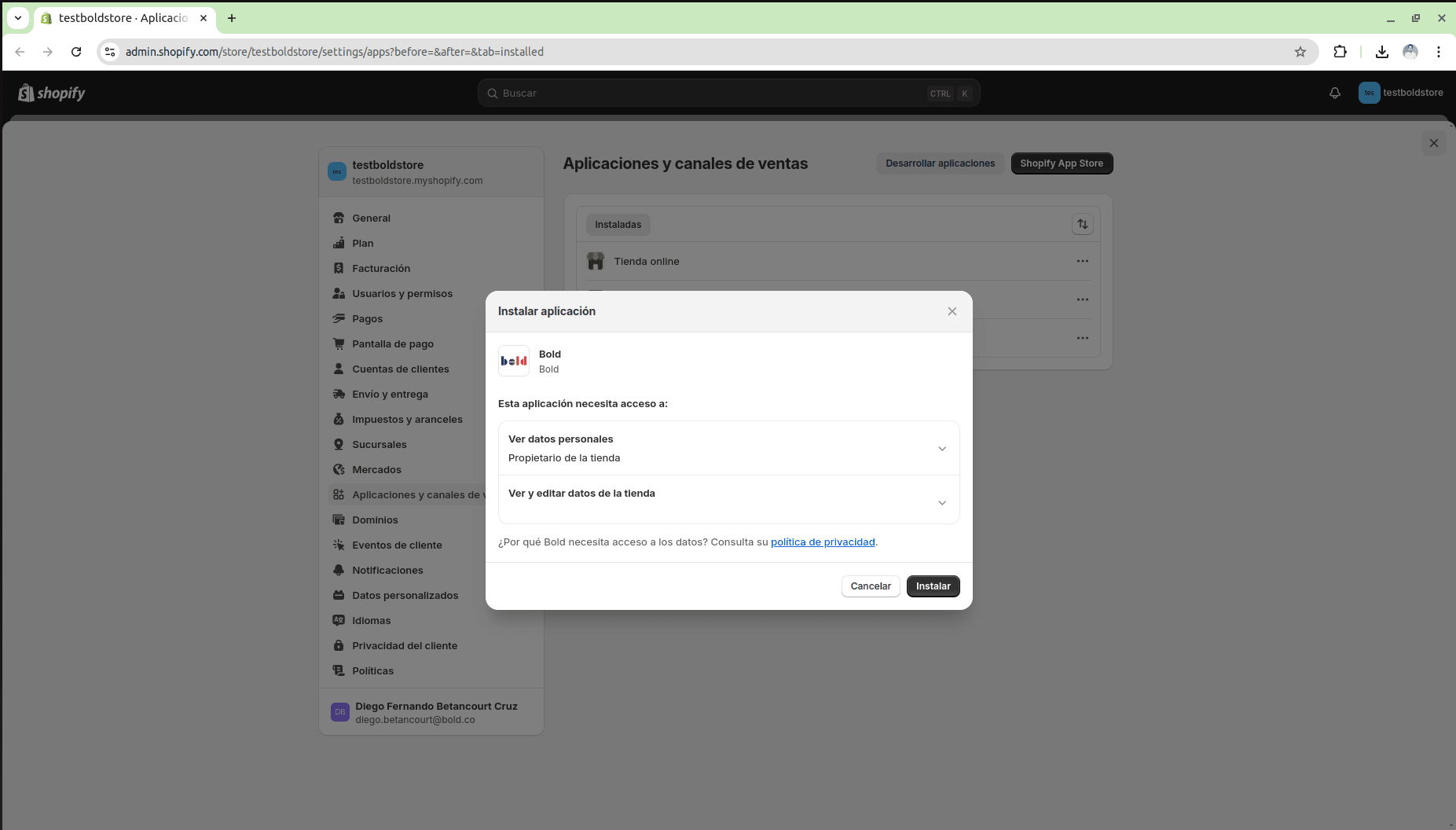Click the Facturación receipt icon
The image size is (1456, 830).
(x=339, y=269)
